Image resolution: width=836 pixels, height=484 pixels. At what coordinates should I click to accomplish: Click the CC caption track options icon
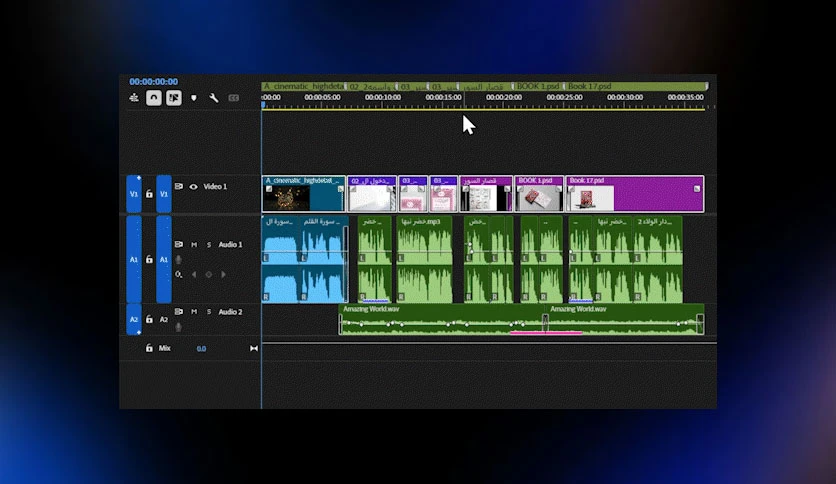[234, 98]
